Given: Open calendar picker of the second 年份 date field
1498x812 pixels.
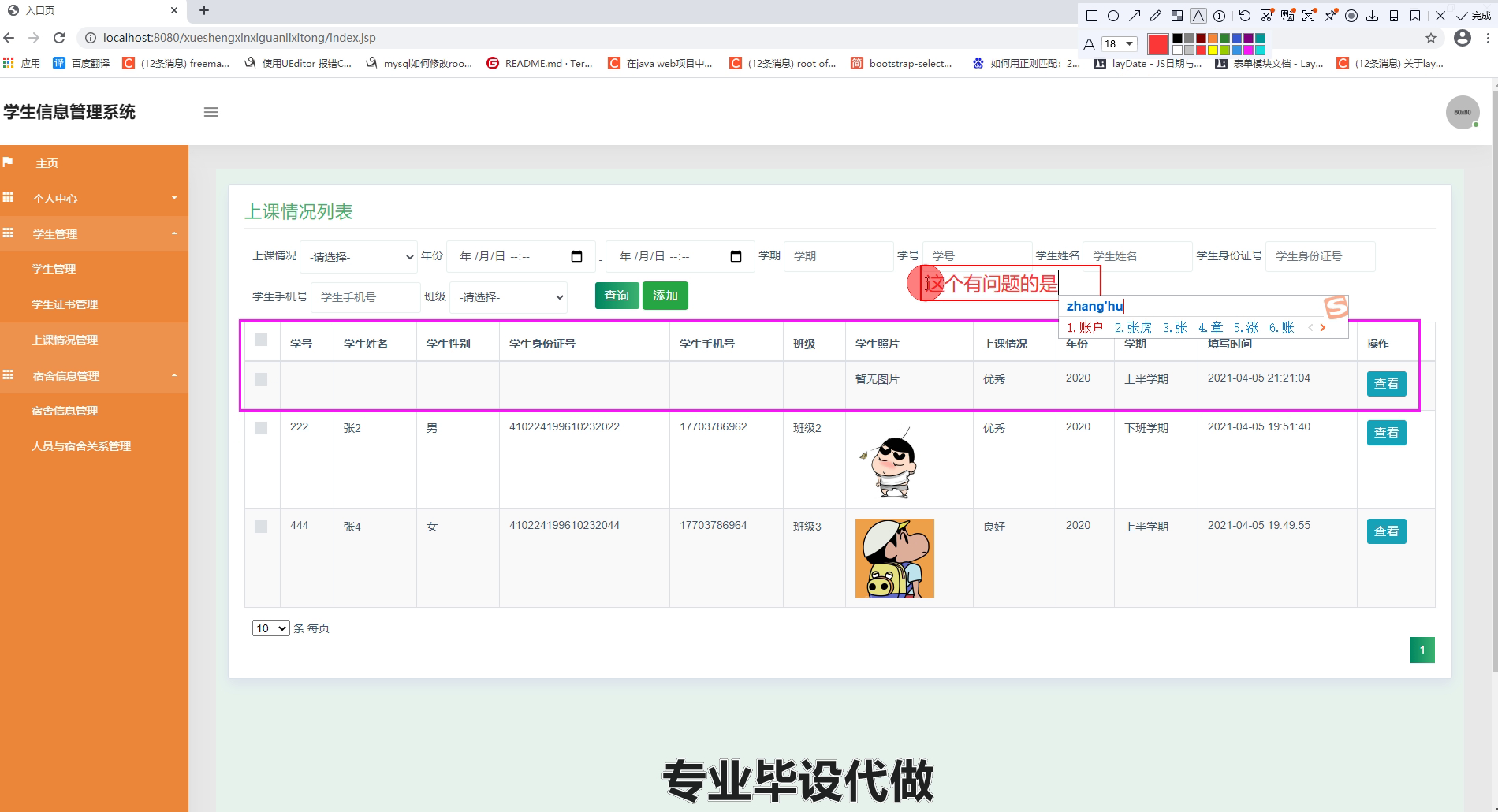Looking at the screenshot, I should coord(736,256).
